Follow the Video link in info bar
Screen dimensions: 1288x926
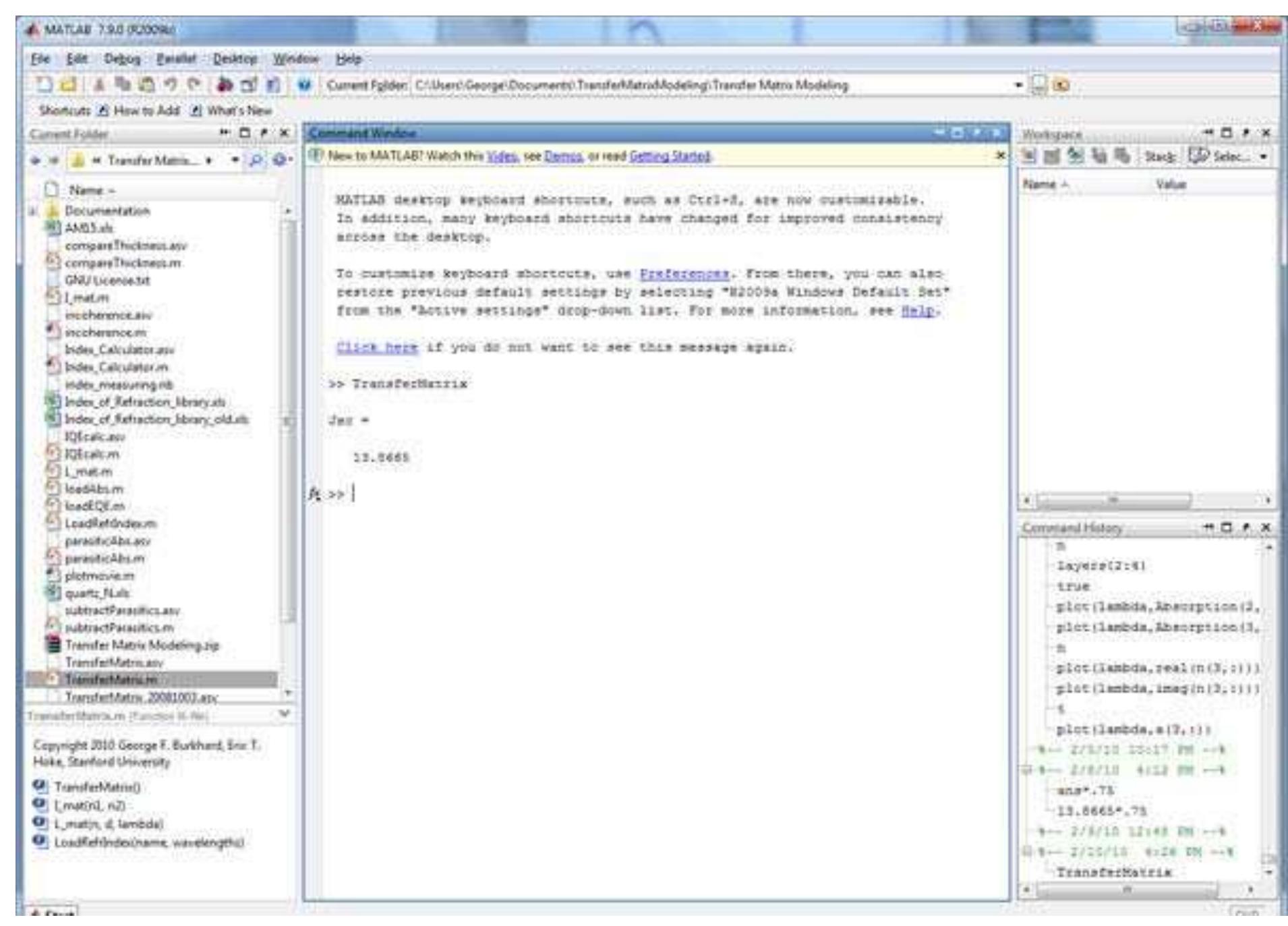pos(502,156)
